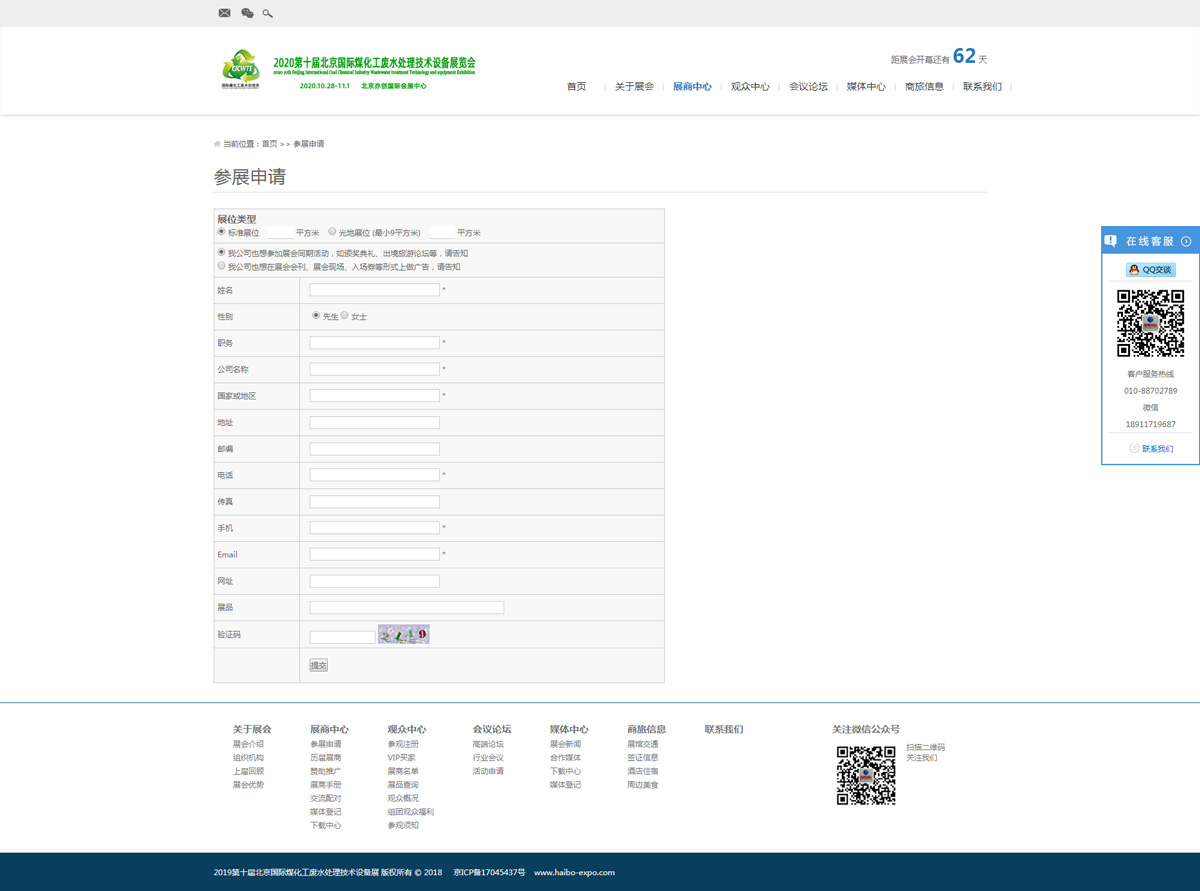Open the WeChat icon in top bar

pos(247,13)
